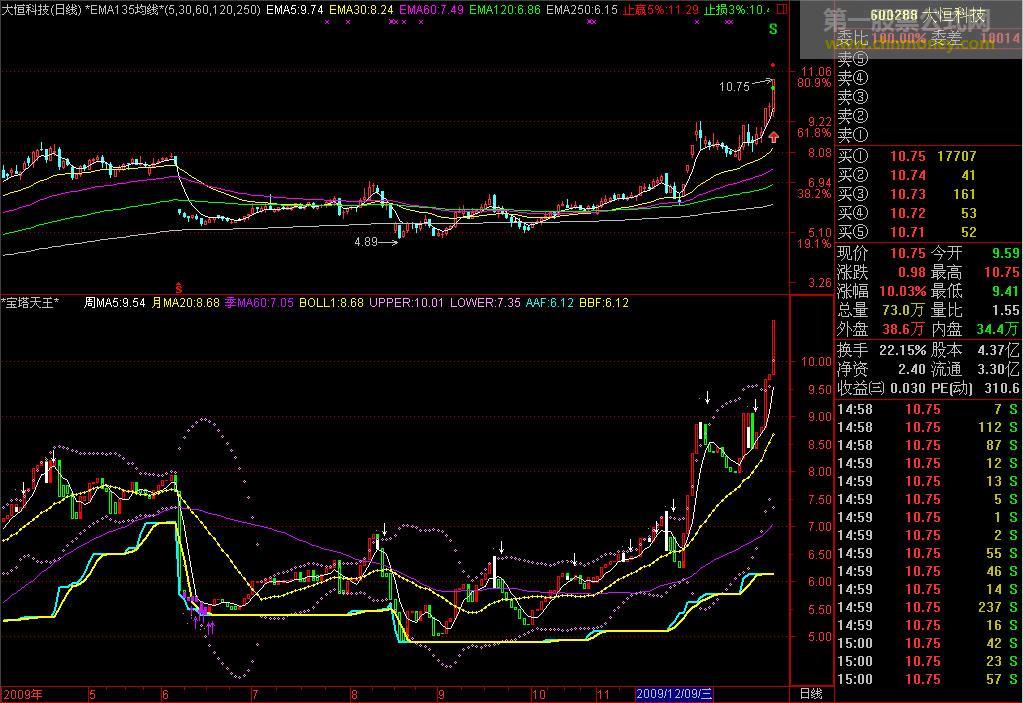
Task: Click the 买① bid price 10.75
Action: pos(908,157)
